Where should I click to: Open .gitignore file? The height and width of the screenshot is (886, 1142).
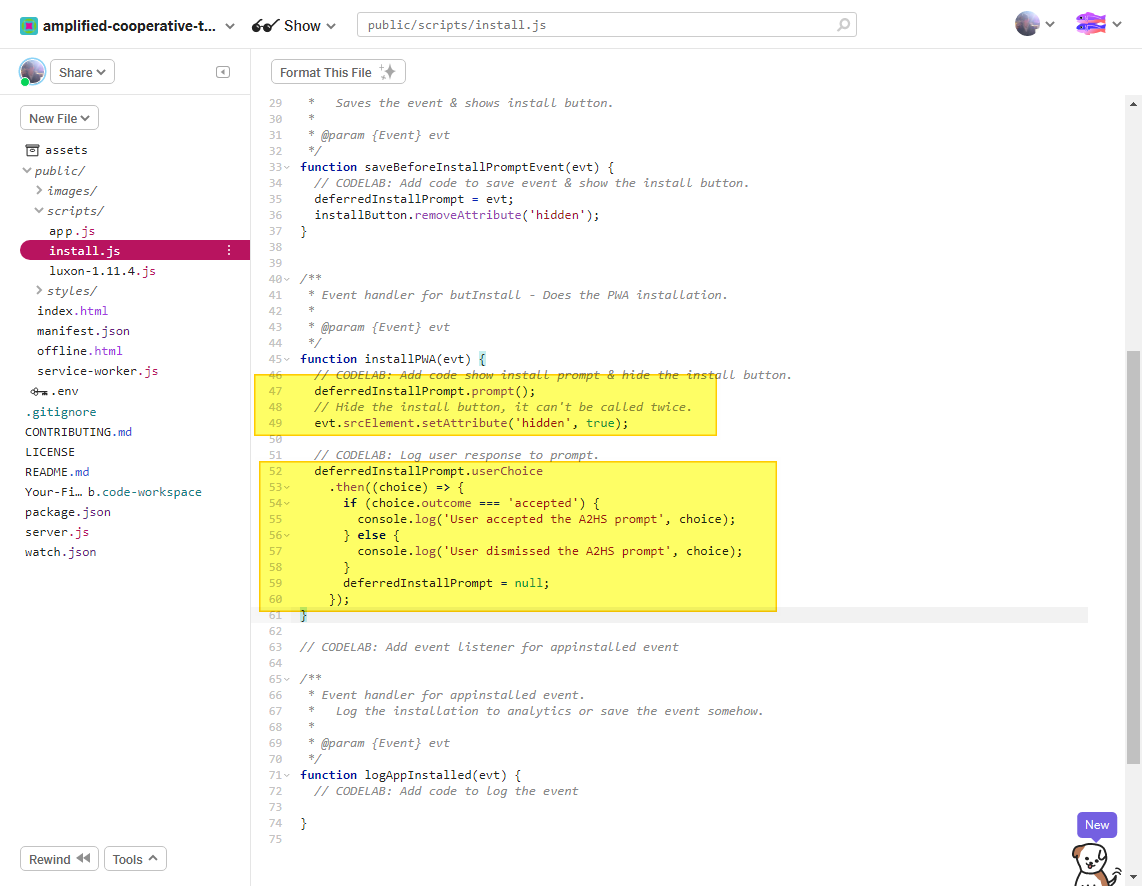pyautogui.click(x=60, y=411)
